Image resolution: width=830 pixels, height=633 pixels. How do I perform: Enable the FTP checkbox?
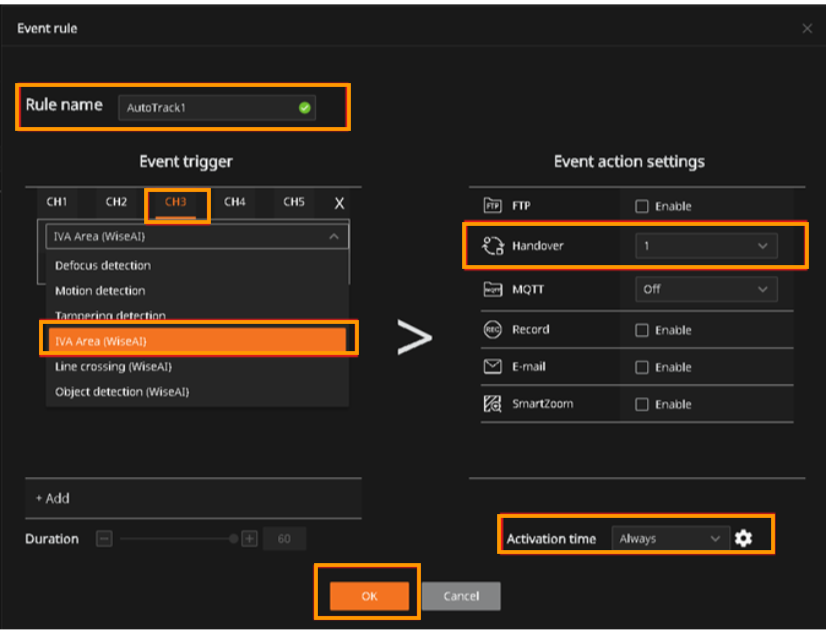pyautogui.click(x=642, y=207)
